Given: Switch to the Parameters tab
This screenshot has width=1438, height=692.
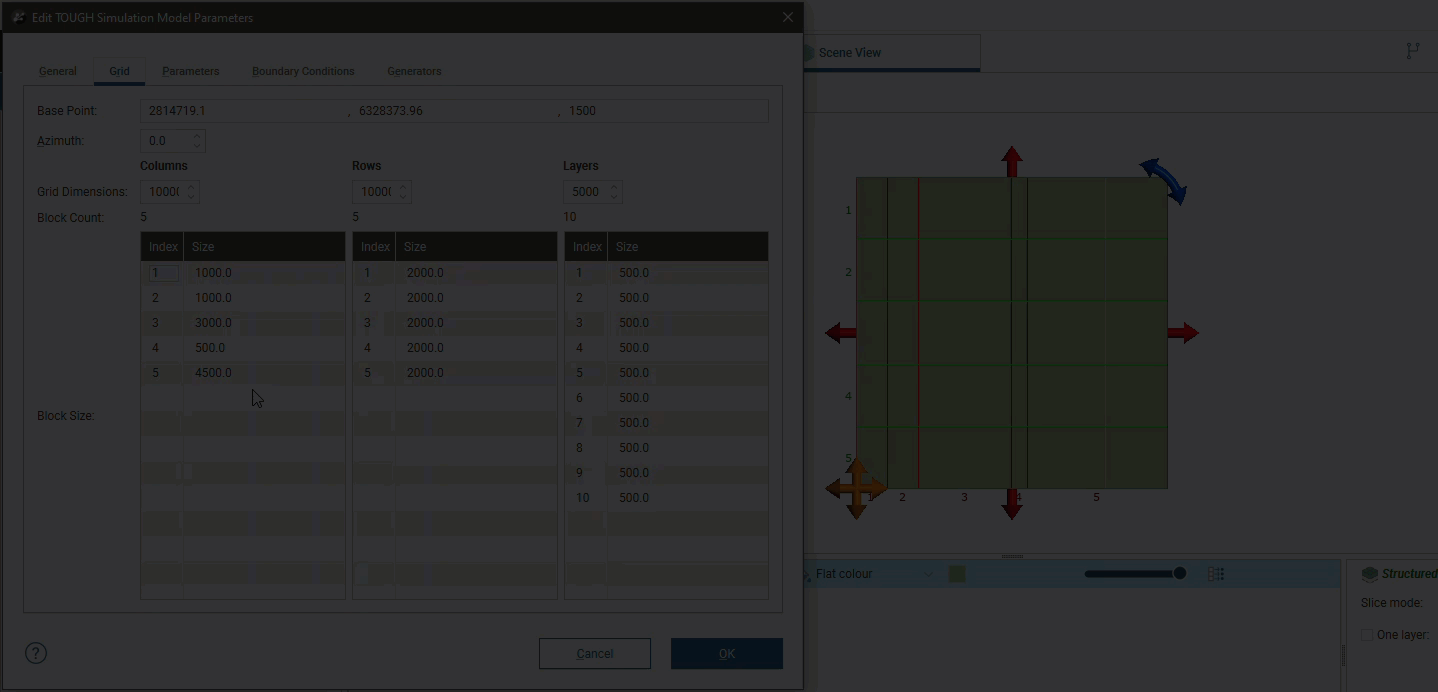Looking at the screenshot, I should (x=191, y=71).
